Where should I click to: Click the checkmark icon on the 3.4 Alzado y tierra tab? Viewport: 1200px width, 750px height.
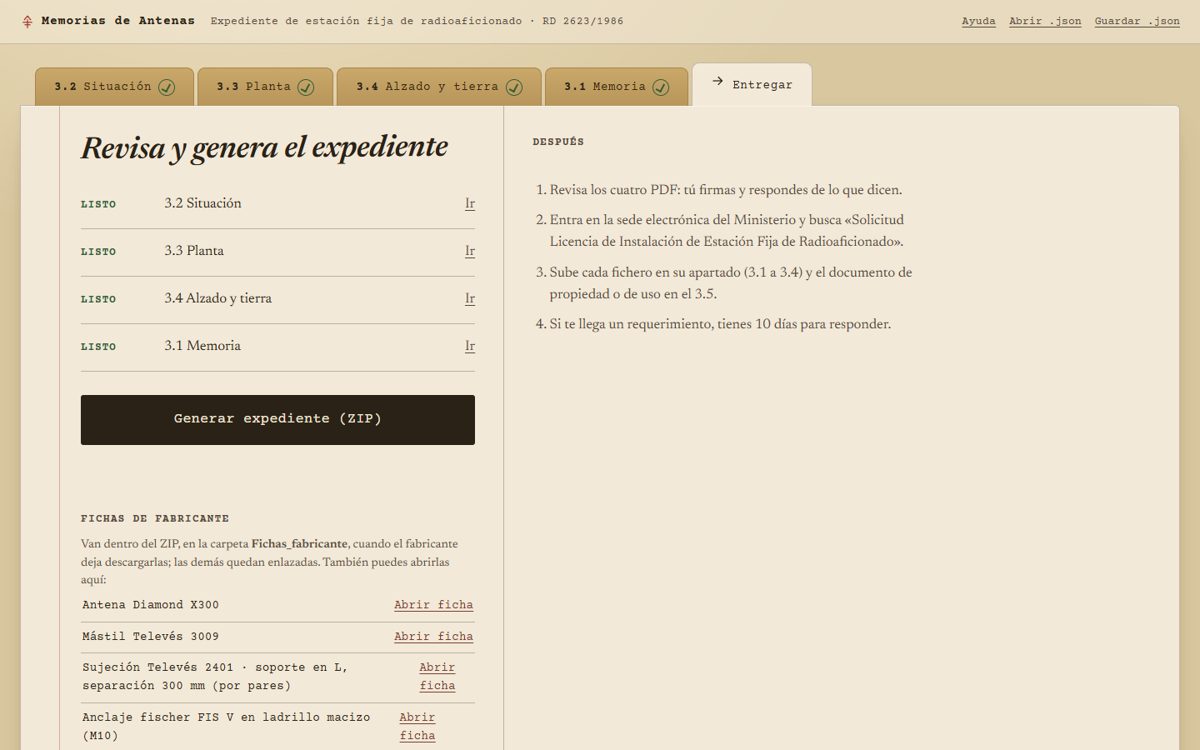(513, 87)
